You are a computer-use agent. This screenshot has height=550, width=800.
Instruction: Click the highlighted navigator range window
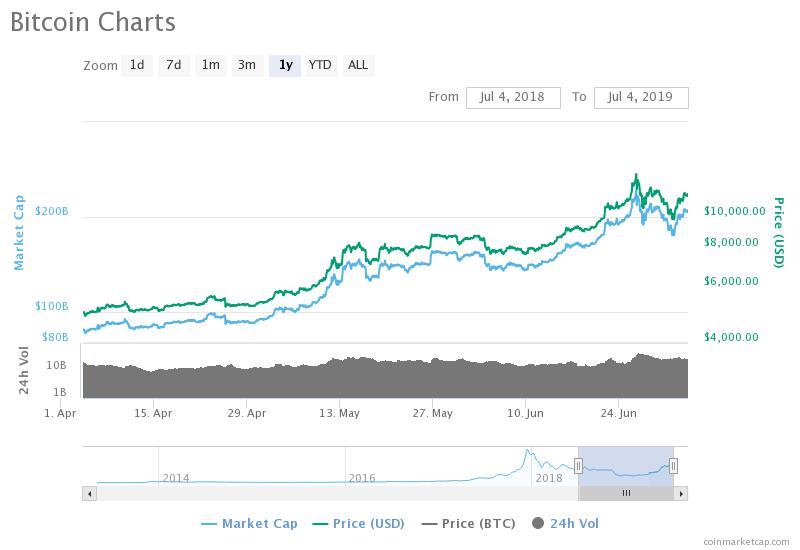626,466
